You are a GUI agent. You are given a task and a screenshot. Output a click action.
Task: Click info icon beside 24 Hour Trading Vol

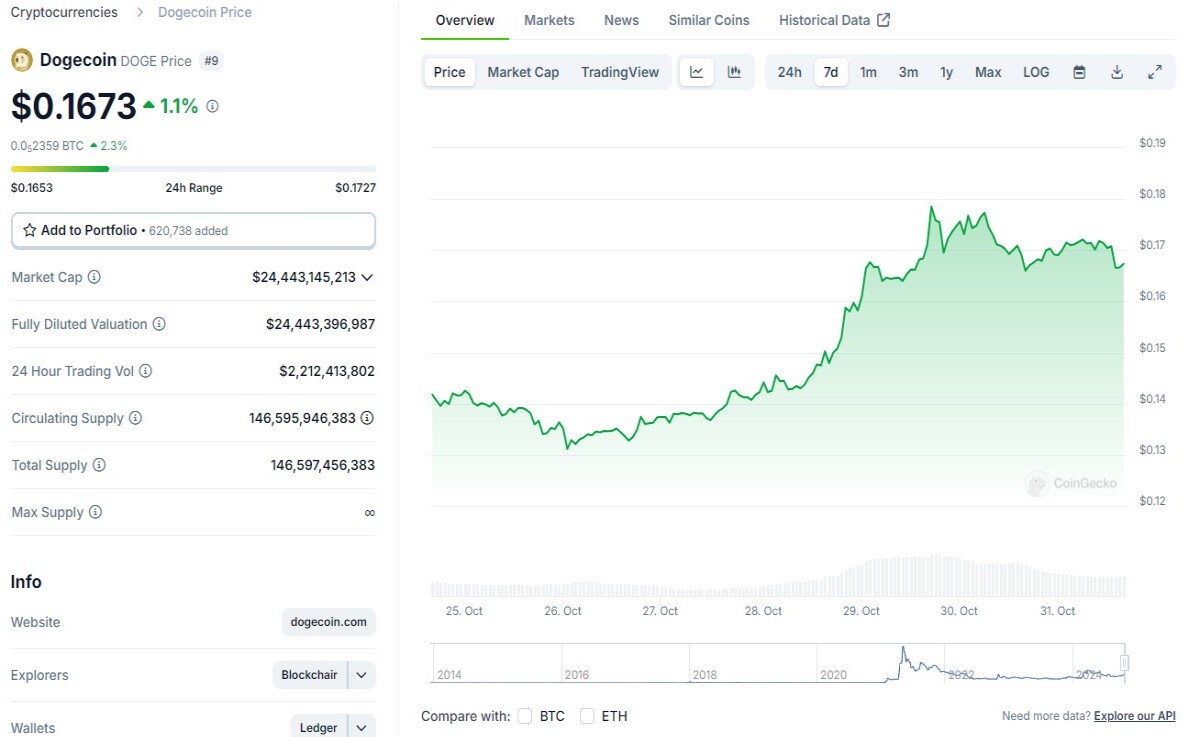click(145, 371)
